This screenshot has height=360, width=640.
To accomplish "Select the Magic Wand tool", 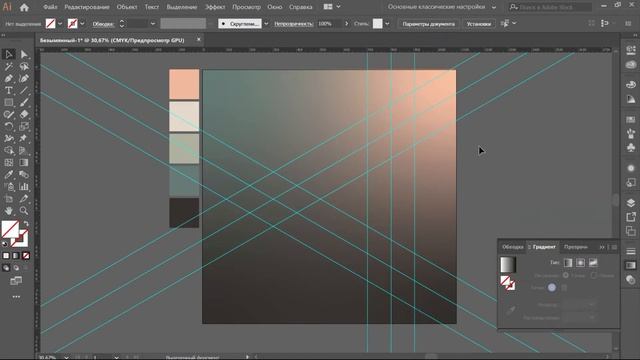I will [9, 66].
